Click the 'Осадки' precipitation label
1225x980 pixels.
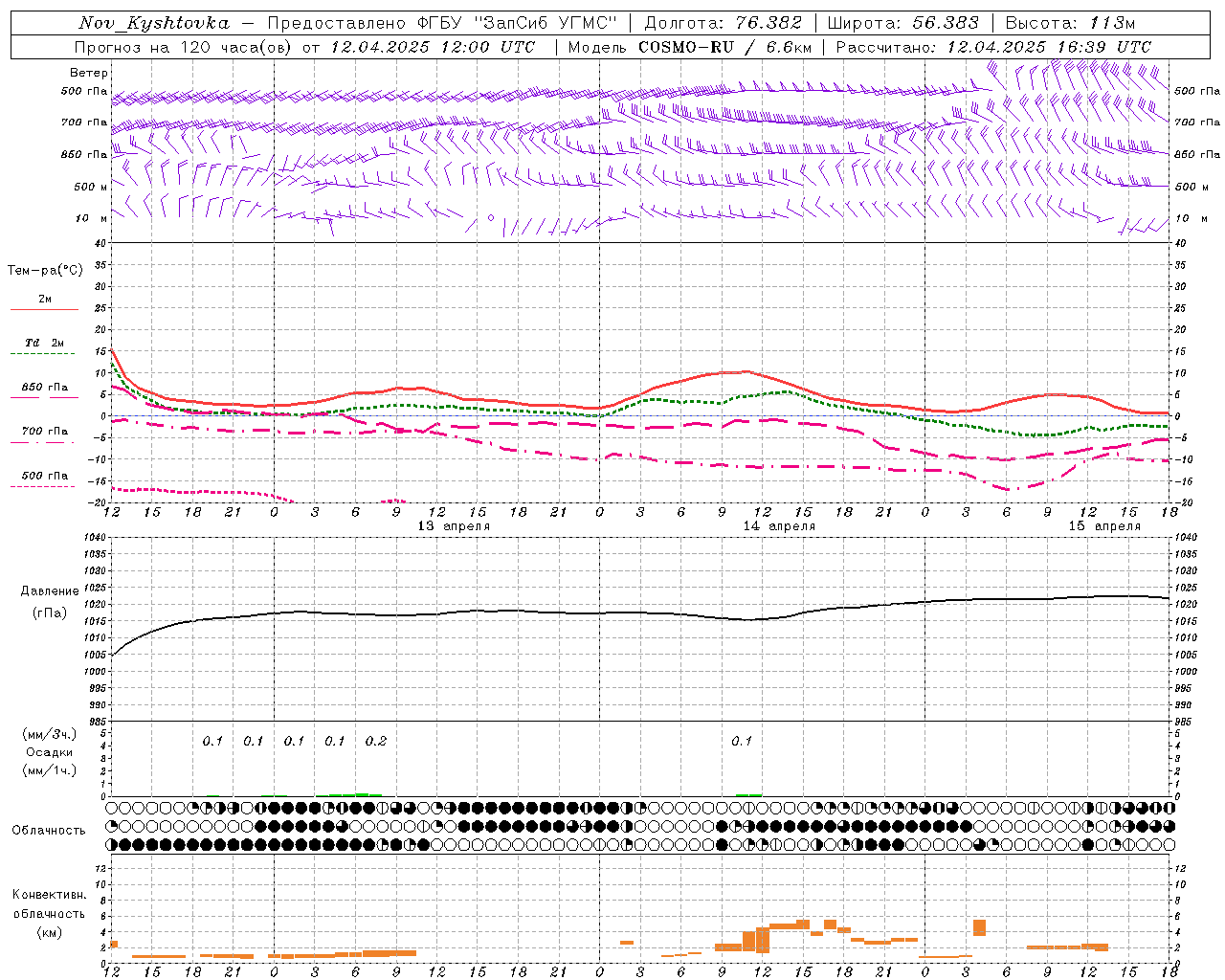point(50,752)
